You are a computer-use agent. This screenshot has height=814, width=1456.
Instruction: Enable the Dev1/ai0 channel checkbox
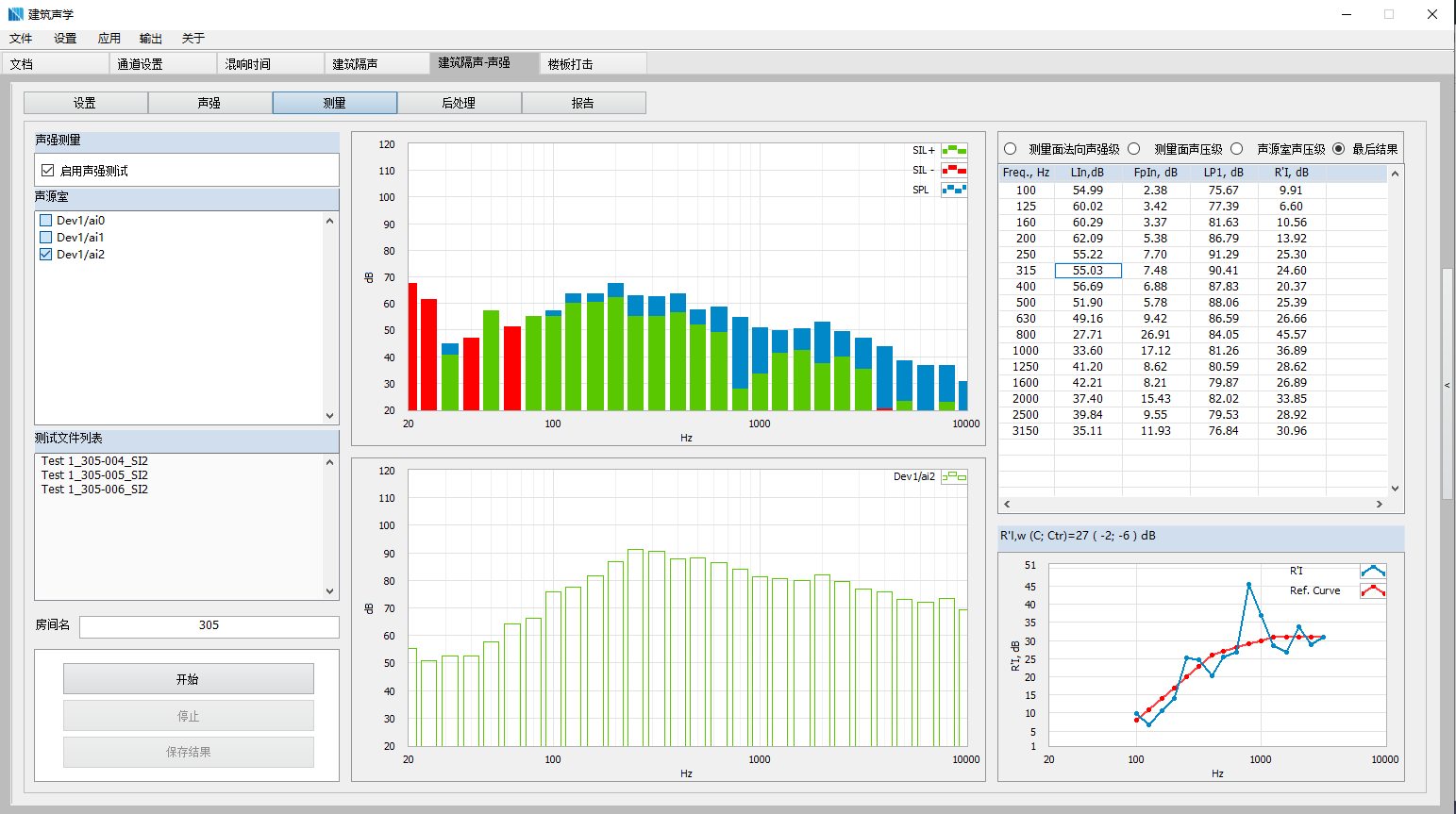[46, 221]
